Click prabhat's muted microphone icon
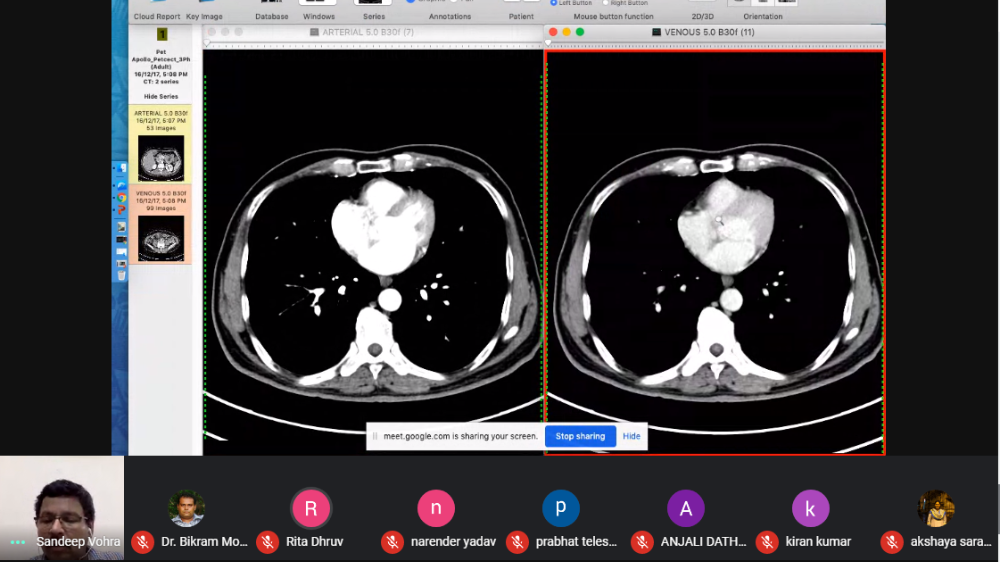Viewport: 1000px width, 562px height. click(x=517, y=542)
